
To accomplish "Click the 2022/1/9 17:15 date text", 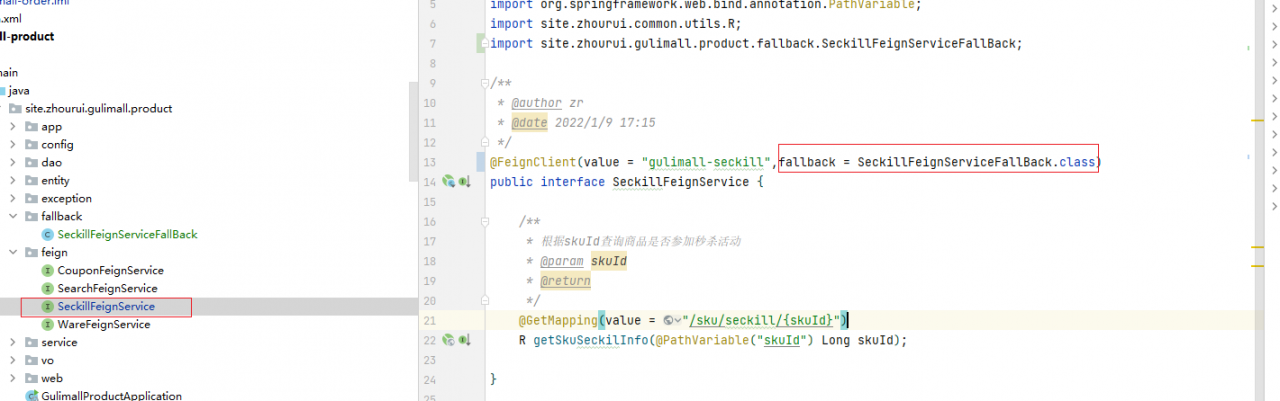I will coord(605,122).
